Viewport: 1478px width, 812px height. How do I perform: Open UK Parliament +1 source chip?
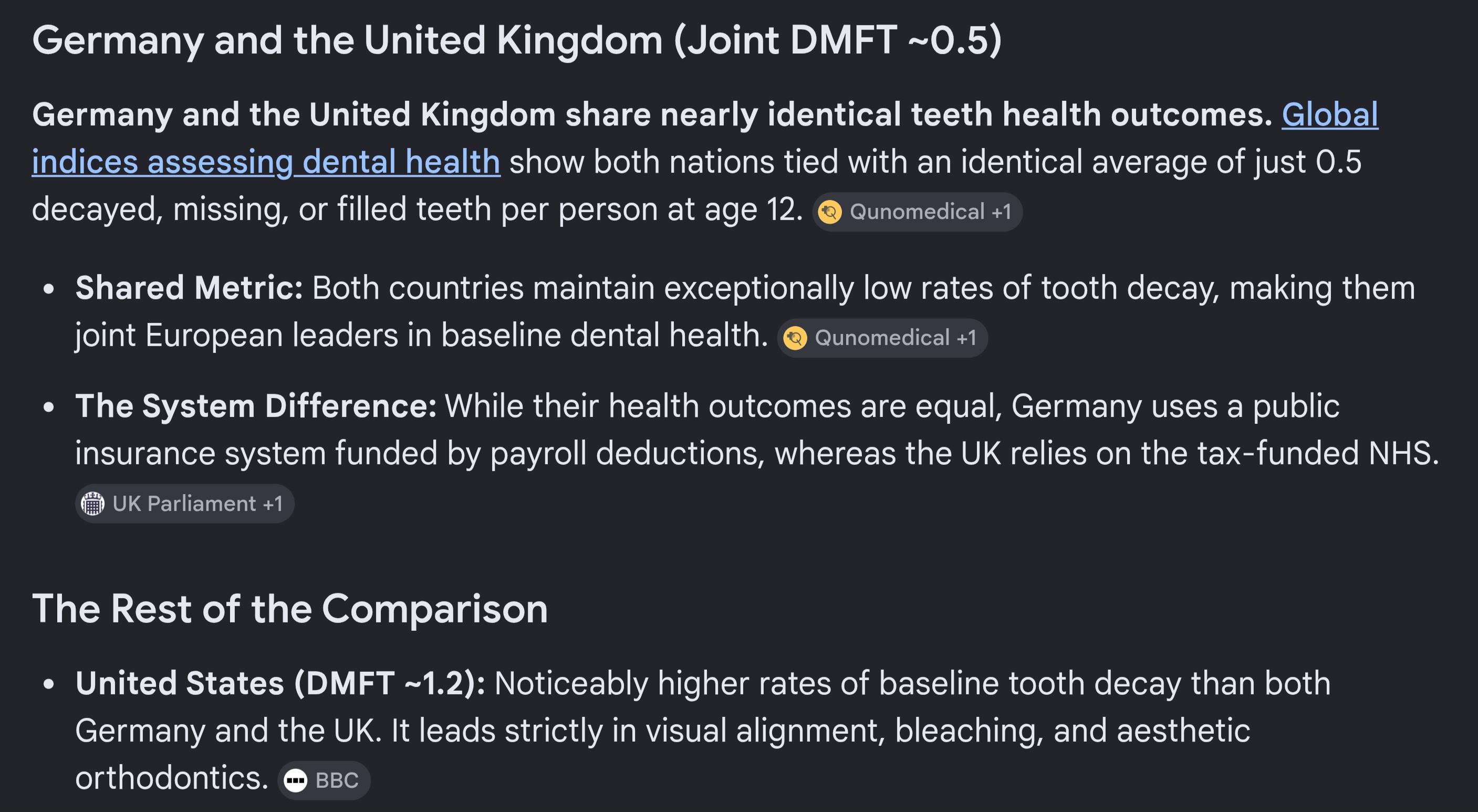(x=185, y=504)
